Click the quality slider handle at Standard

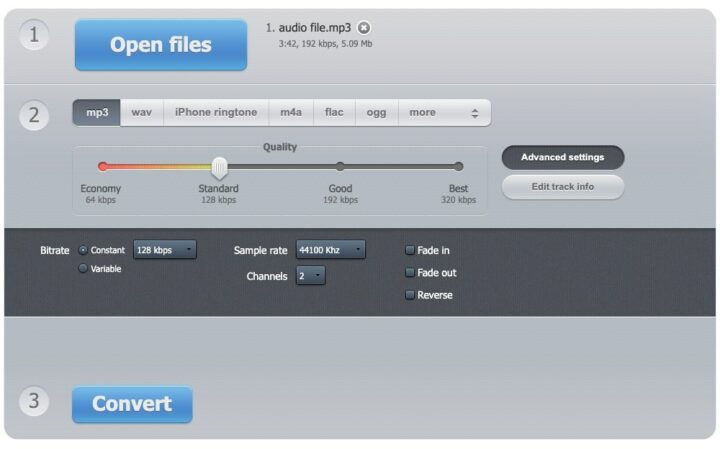[219, 167]
